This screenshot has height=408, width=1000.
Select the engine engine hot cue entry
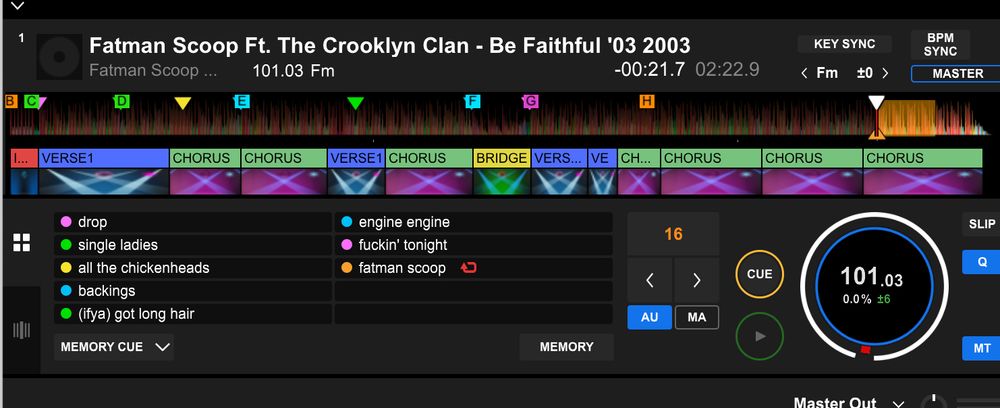pos(473,222)
